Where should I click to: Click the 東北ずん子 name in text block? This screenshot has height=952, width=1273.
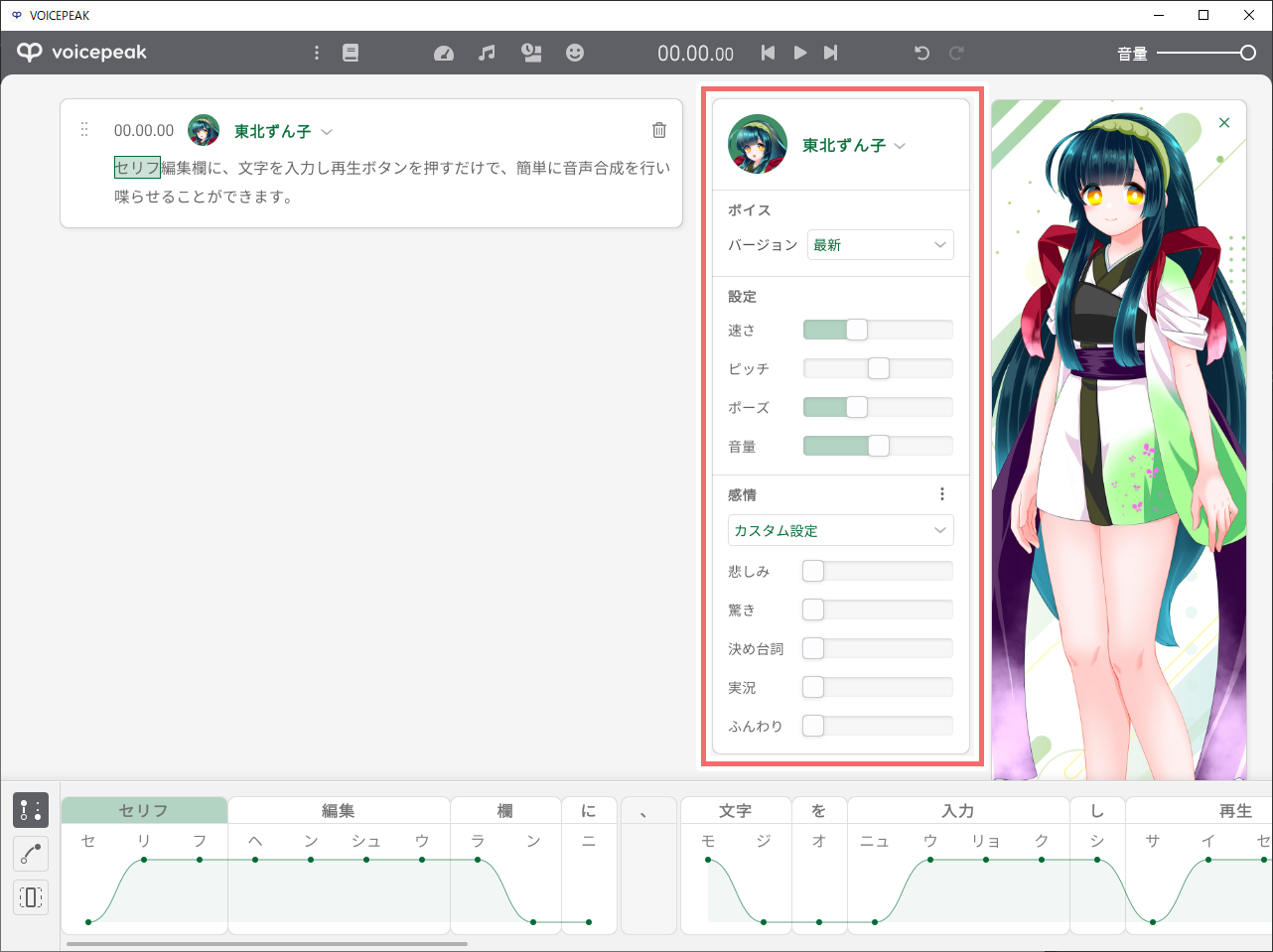(272, 131)
